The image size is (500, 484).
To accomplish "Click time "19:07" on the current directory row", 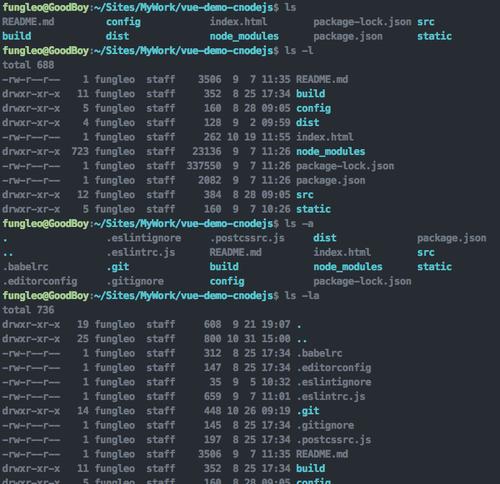I will [276, 324].
